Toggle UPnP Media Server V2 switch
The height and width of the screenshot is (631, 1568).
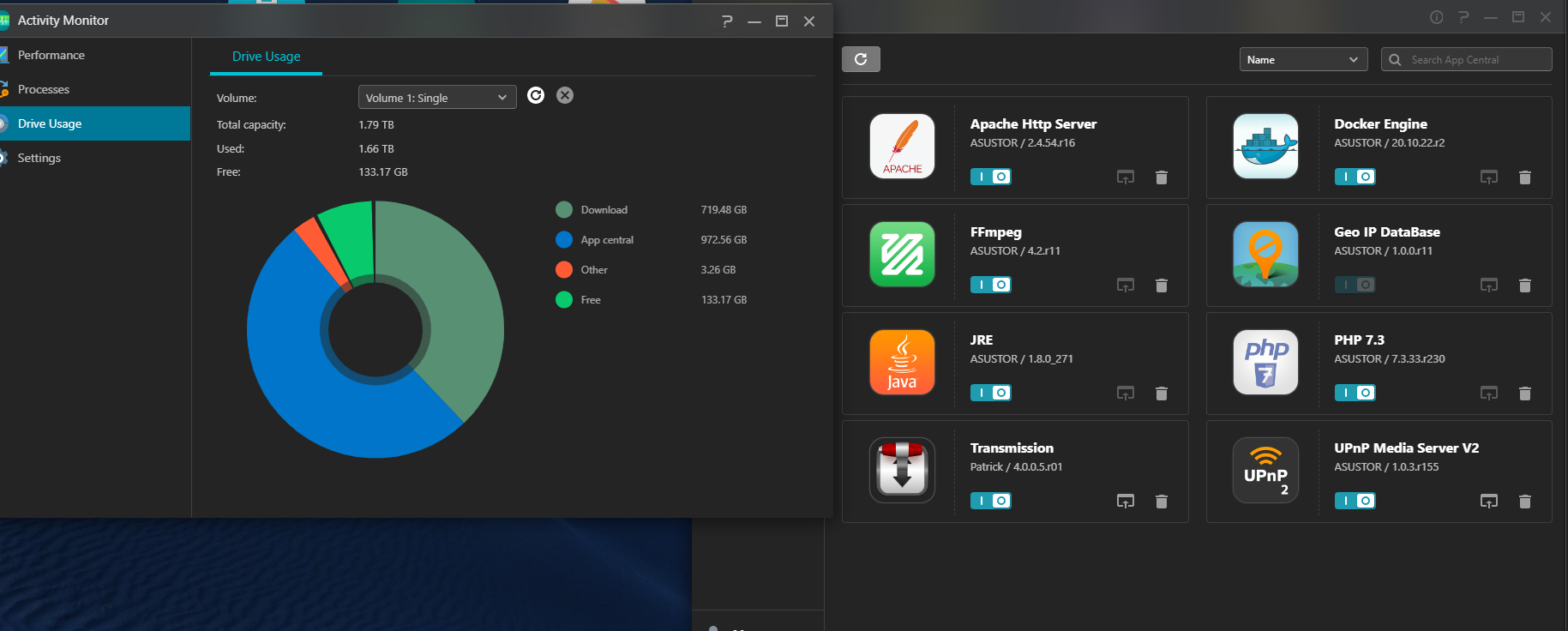pos(1355,501)
